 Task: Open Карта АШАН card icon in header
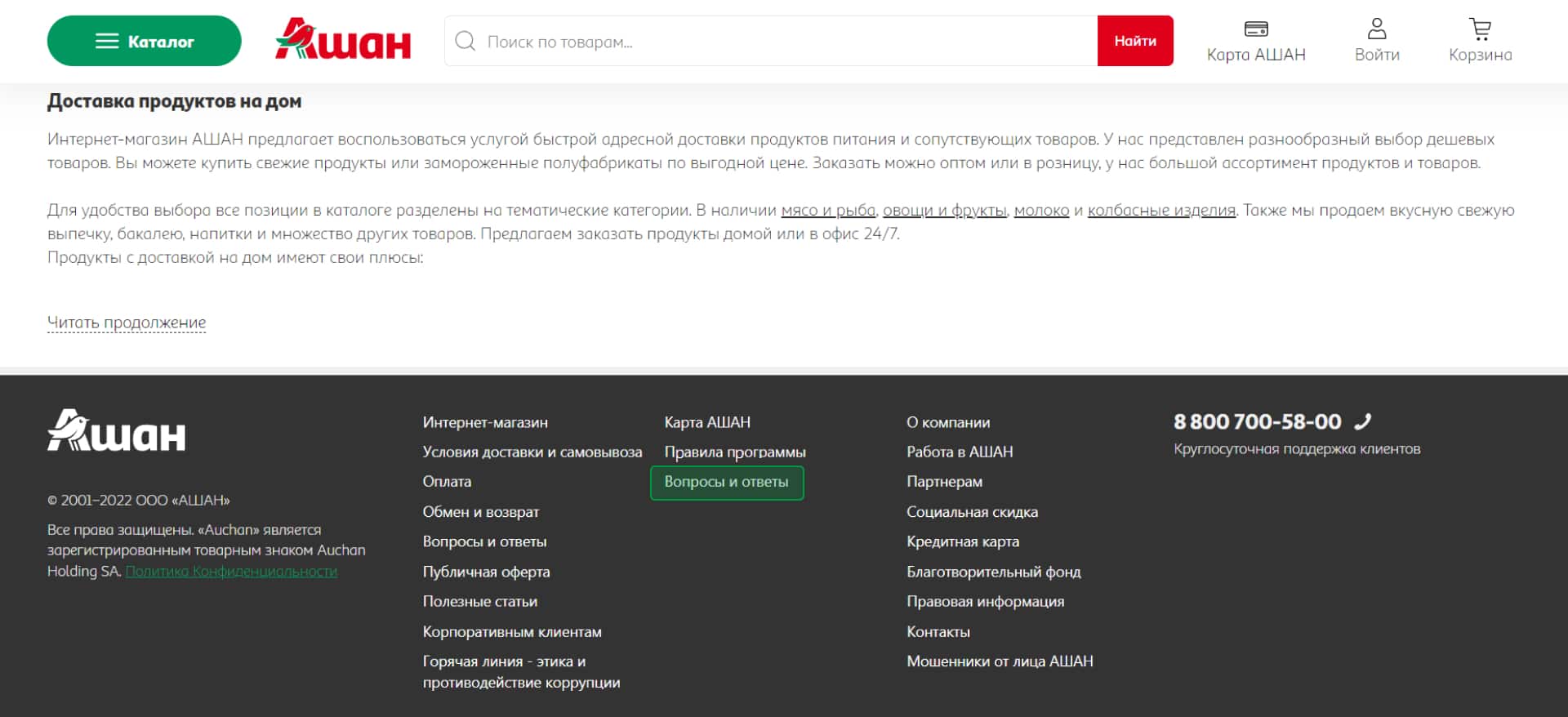click(x=1256, y=29)
